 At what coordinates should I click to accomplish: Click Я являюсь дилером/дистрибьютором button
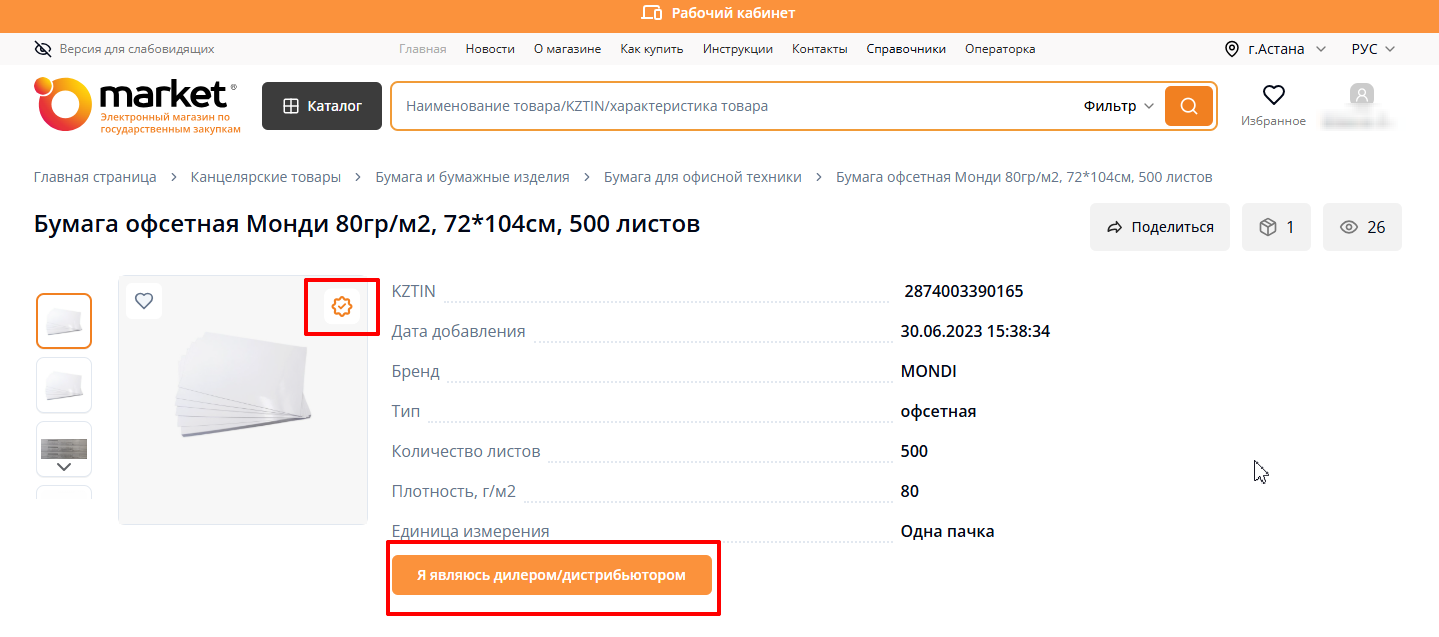point(552,575)
